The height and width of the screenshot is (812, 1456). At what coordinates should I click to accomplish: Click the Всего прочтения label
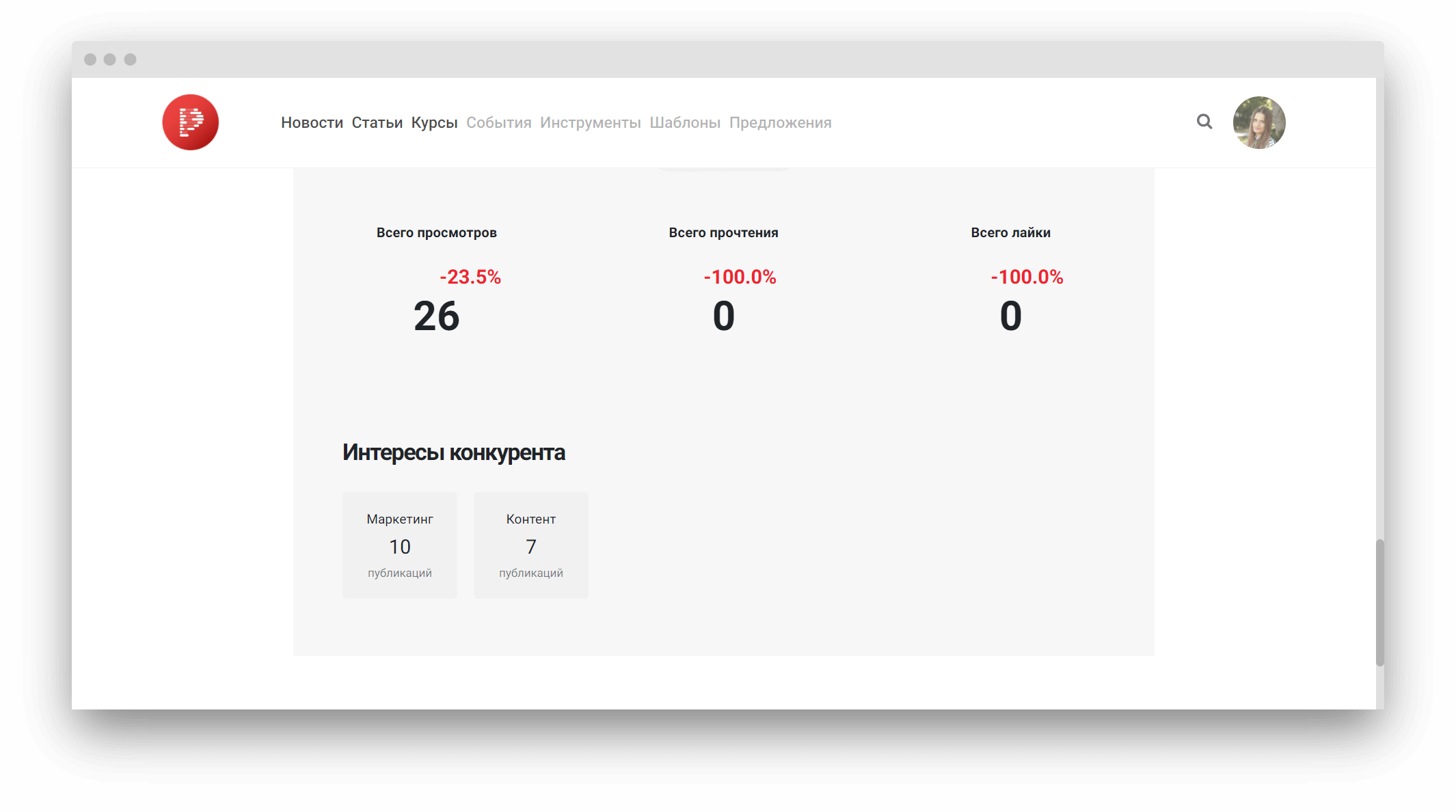click(x=723, y=233)
